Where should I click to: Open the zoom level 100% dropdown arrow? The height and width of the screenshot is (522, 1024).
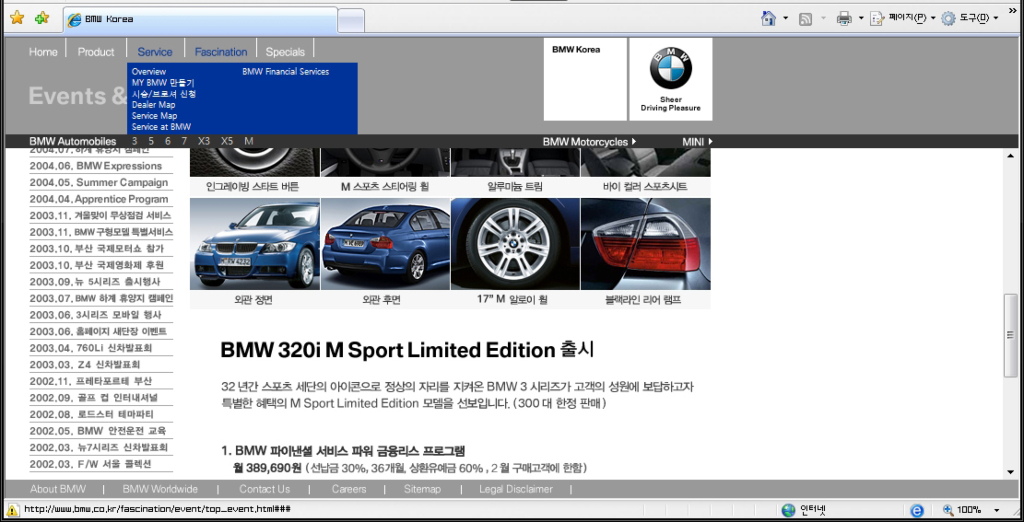tap(997, 510)
